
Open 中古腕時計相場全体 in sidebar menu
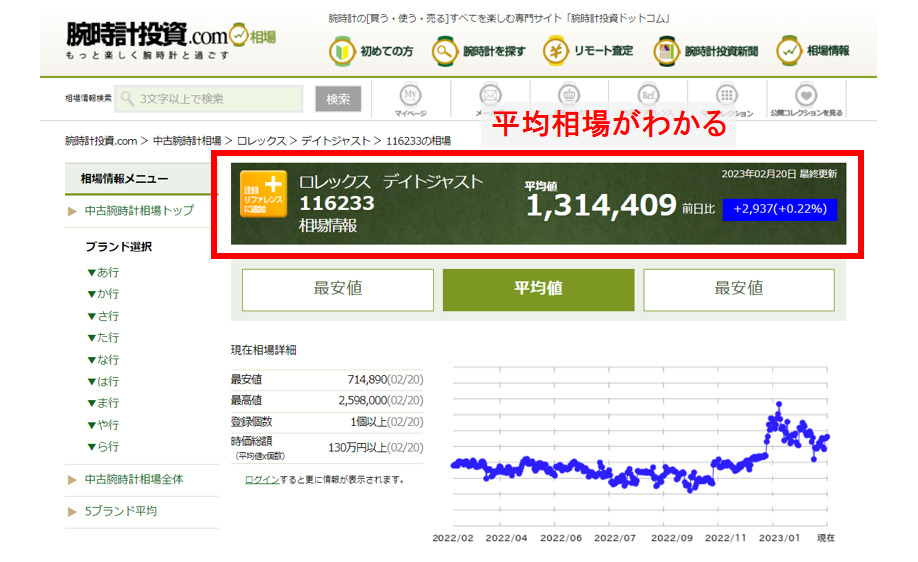(x=133, y=479)
